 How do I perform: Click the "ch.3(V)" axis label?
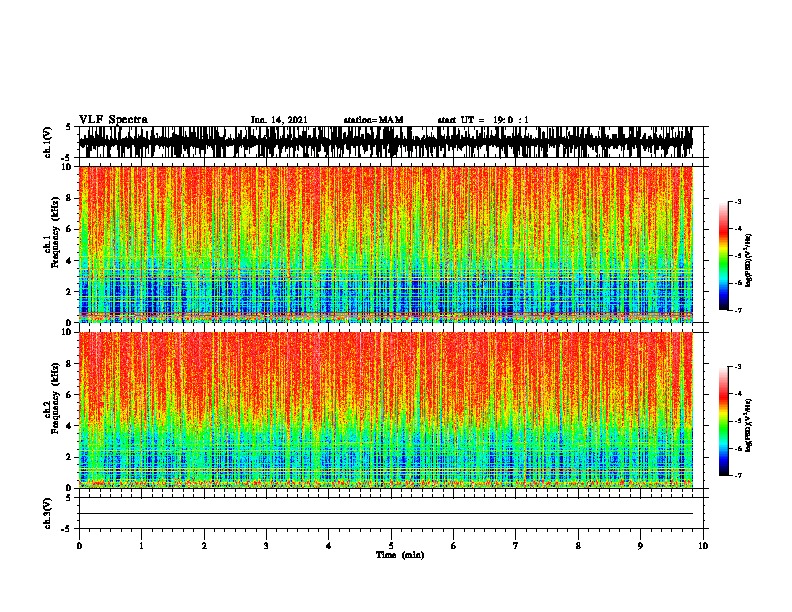(x=47, y=513)
